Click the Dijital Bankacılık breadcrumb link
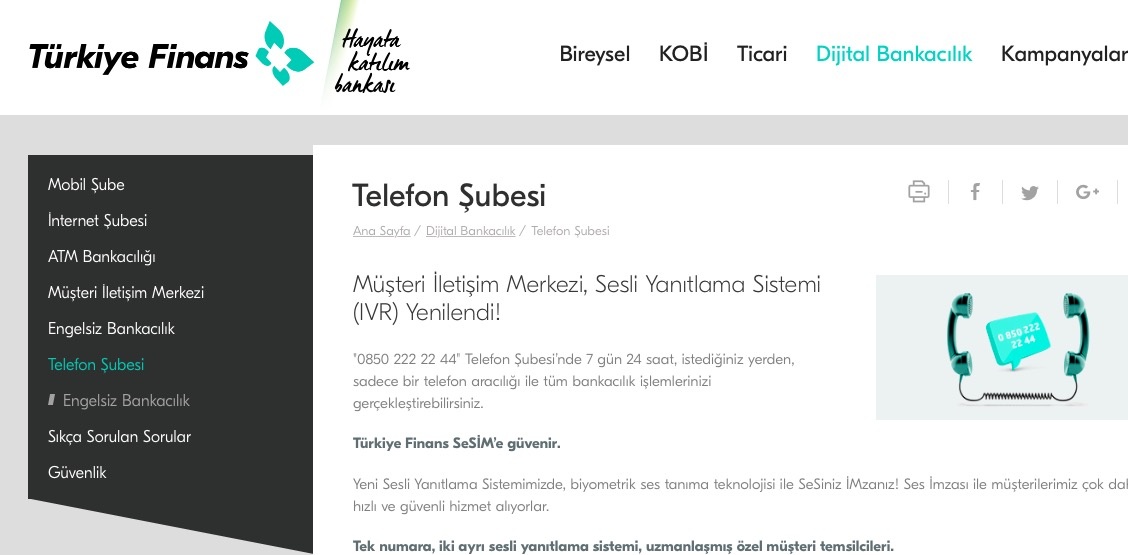This screenshot has width=1128, height=555. pos(470,231)
